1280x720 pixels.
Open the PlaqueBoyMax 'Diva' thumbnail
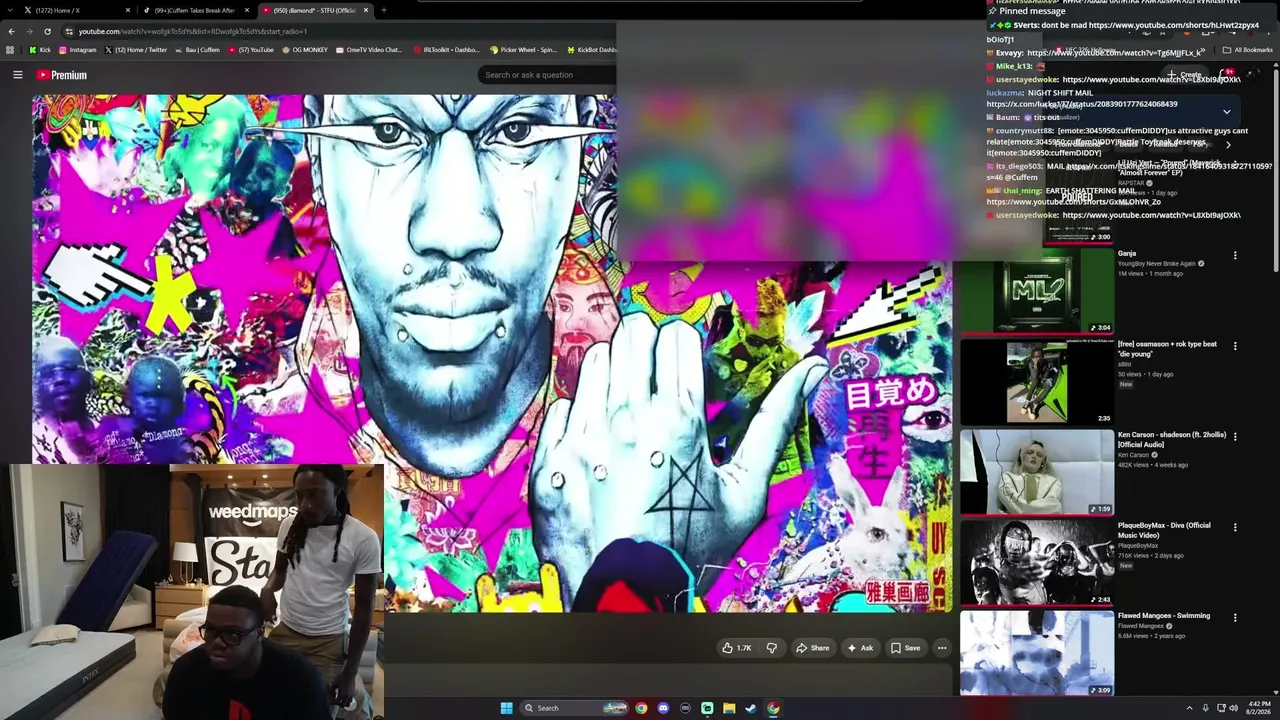(x=1037, y=563)
